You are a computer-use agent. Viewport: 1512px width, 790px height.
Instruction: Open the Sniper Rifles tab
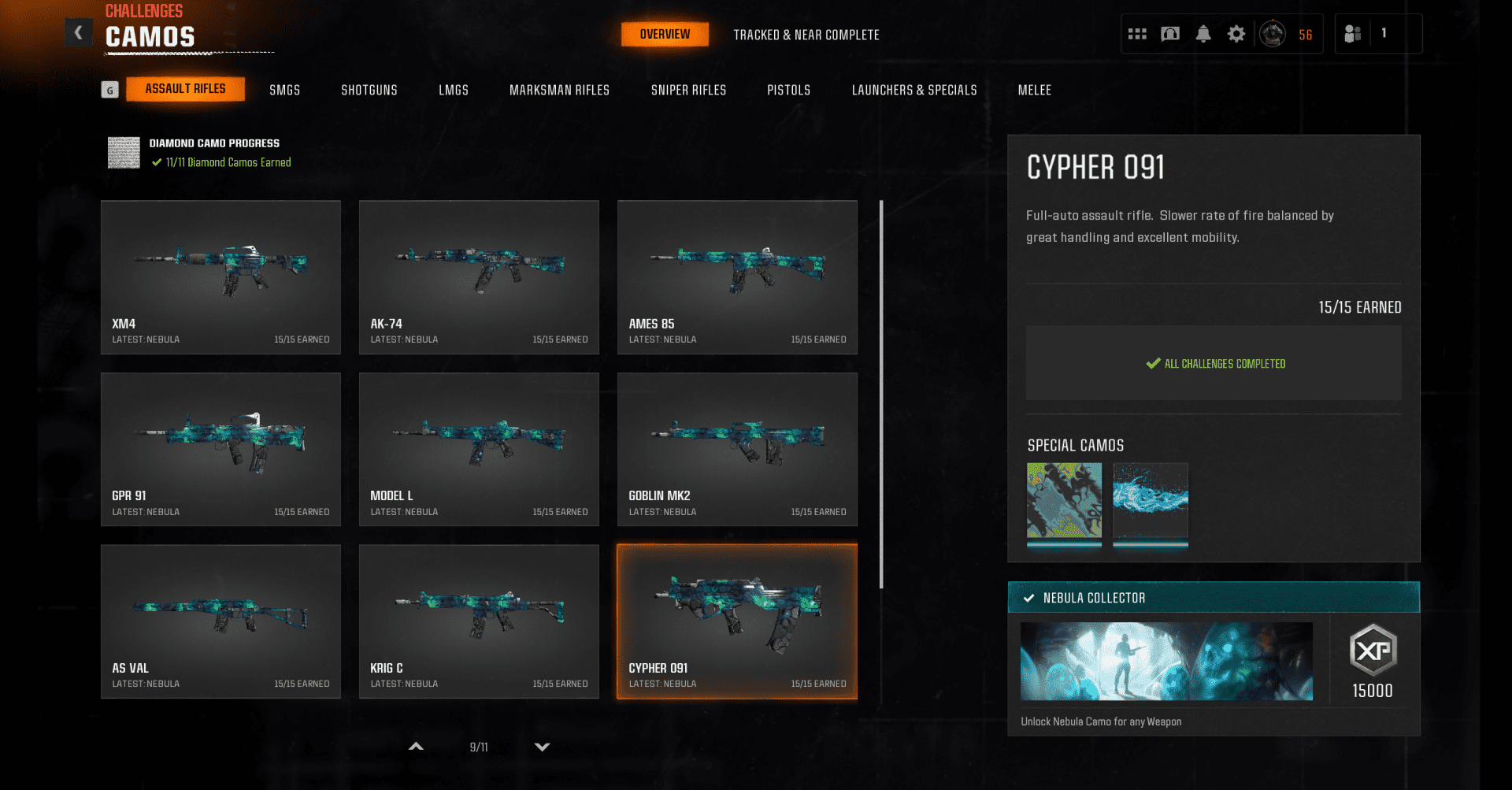point(688,90)
